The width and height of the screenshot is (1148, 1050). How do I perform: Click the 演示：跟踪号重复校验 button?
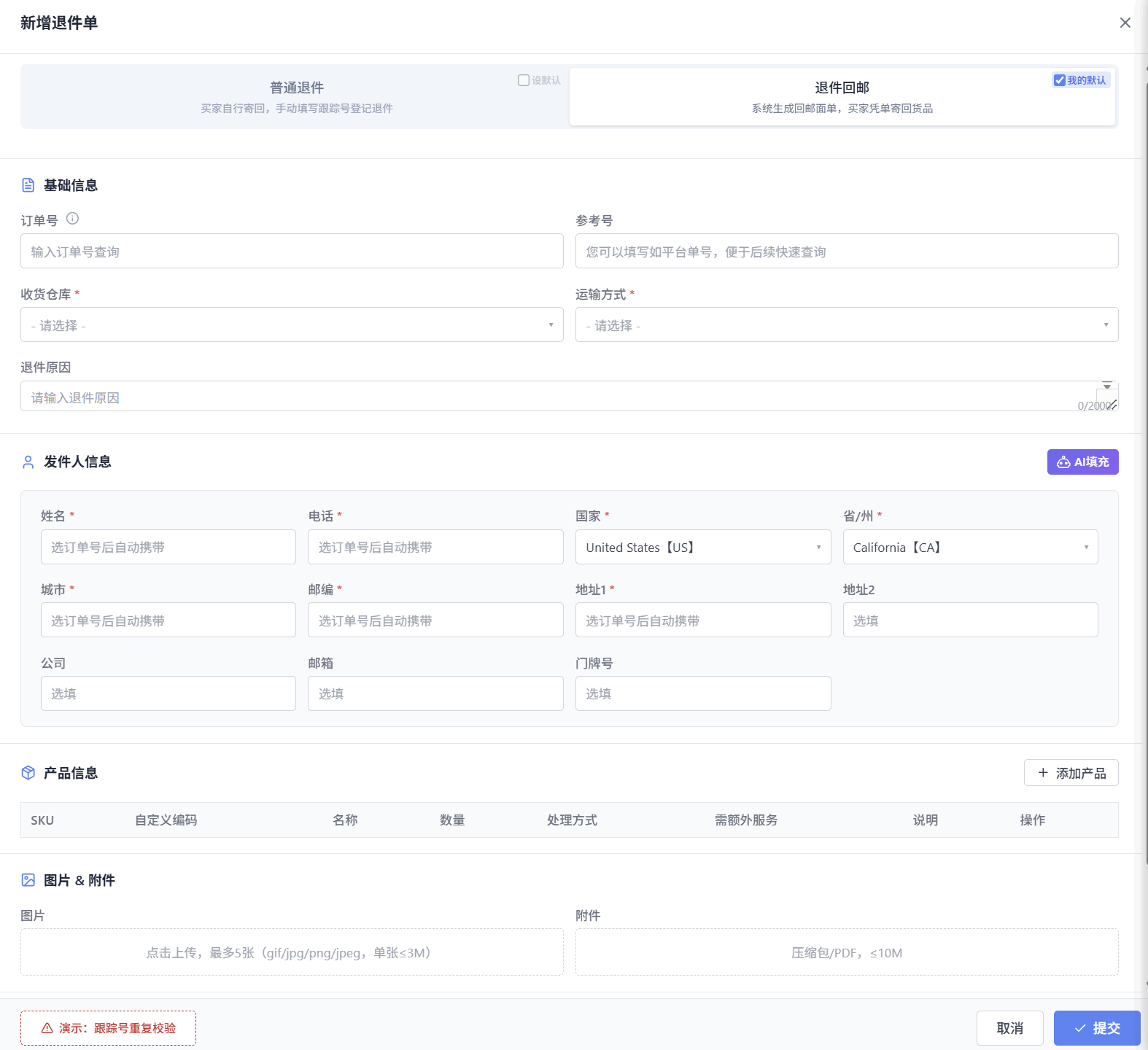108,1028
